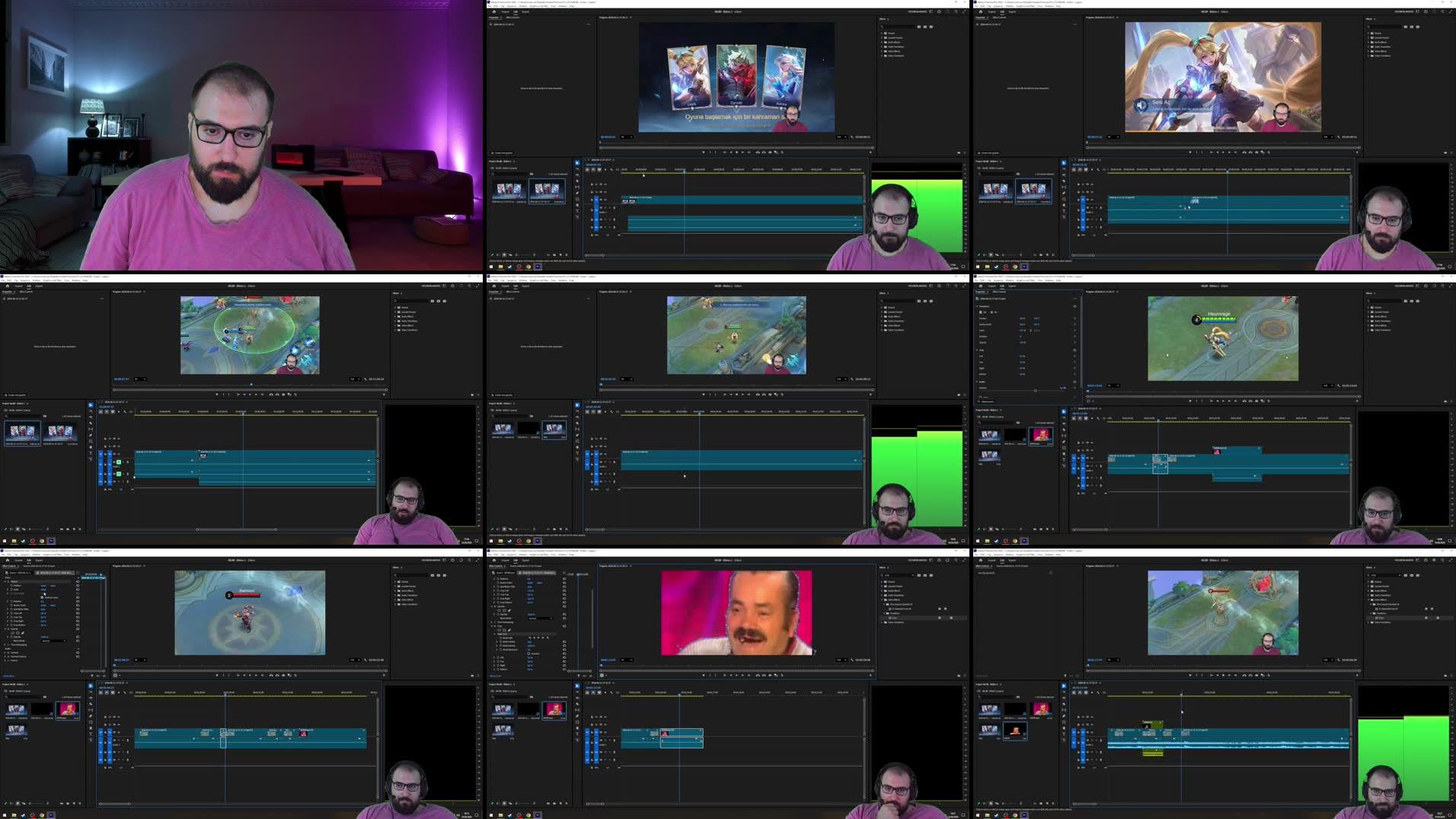Viewport: 1456px width, 819px height.
Task: Open Workspaces icon in hero-cards frame header
Action: (x=931, y=11)
